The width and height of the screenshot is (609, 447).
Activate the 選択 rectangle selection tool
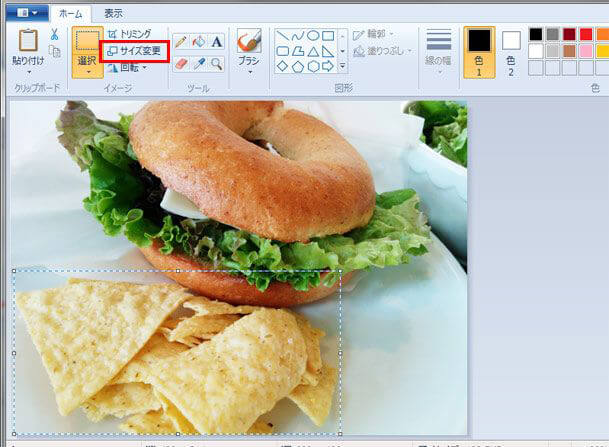87,40
